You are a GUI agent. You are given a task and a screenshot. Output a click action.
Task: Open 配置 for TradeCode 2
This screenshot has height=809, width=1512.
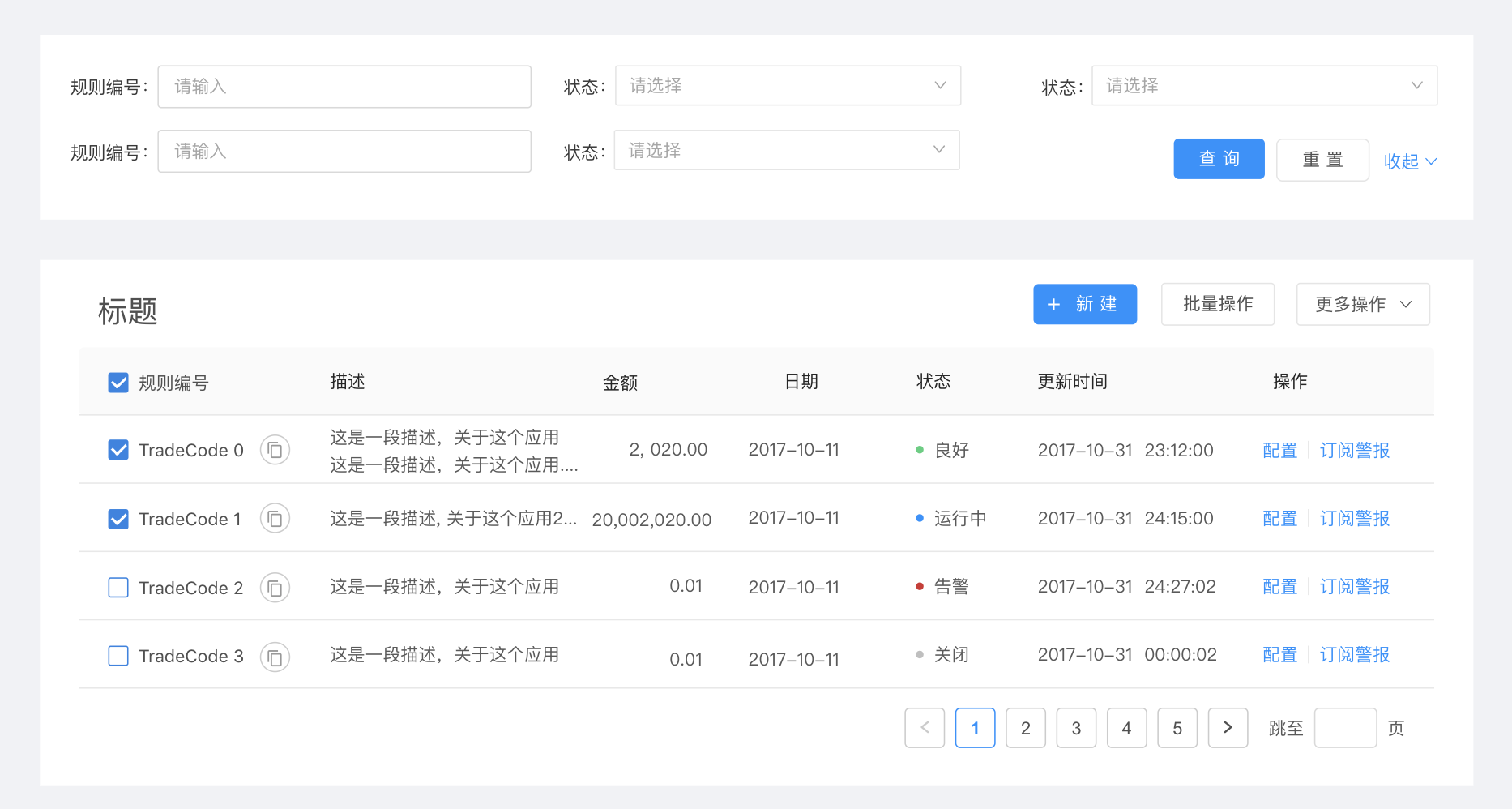tap(1279, 586)
